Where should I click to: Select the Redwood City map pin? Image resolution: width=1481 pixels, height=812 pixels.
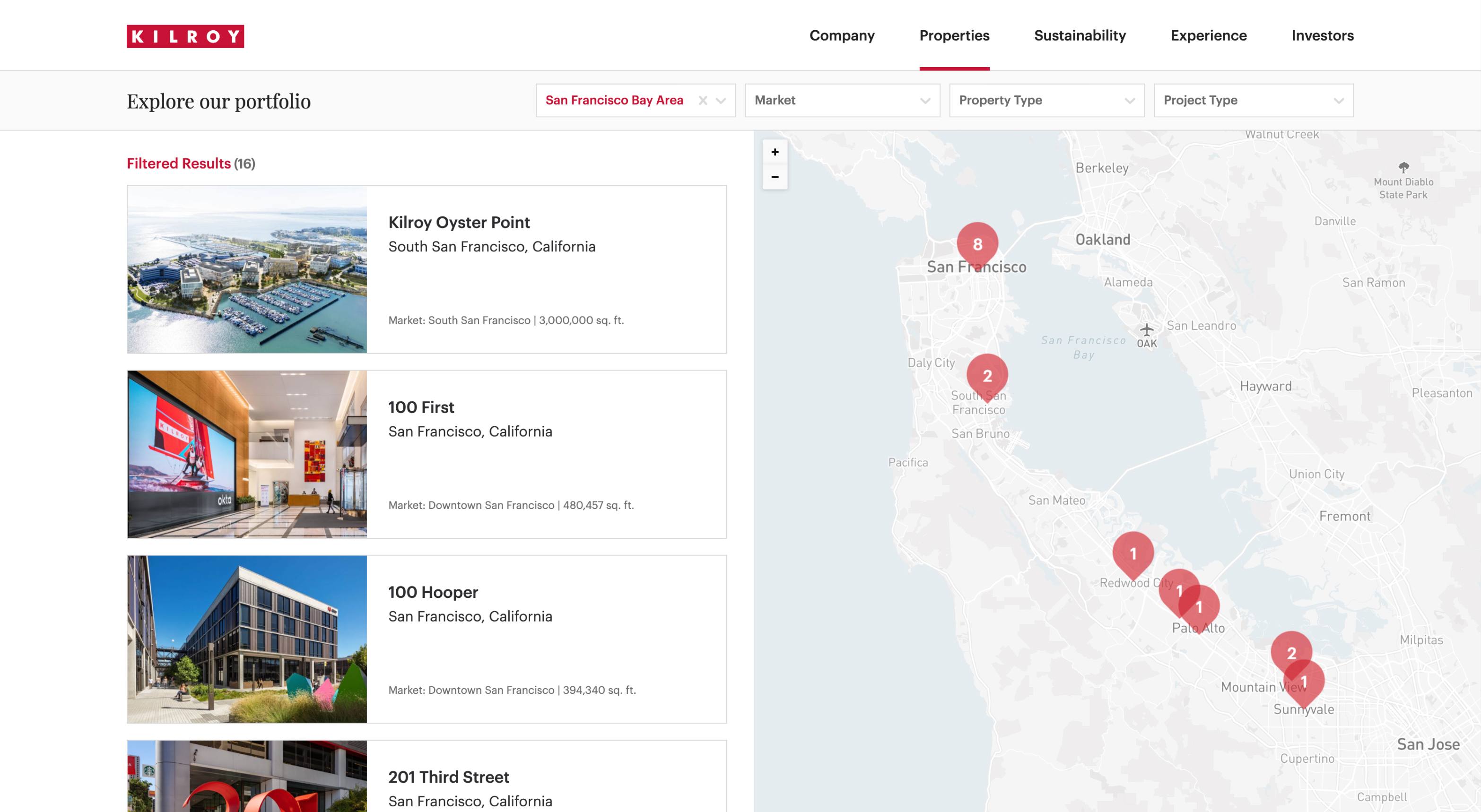click(x=1133, y=553)
